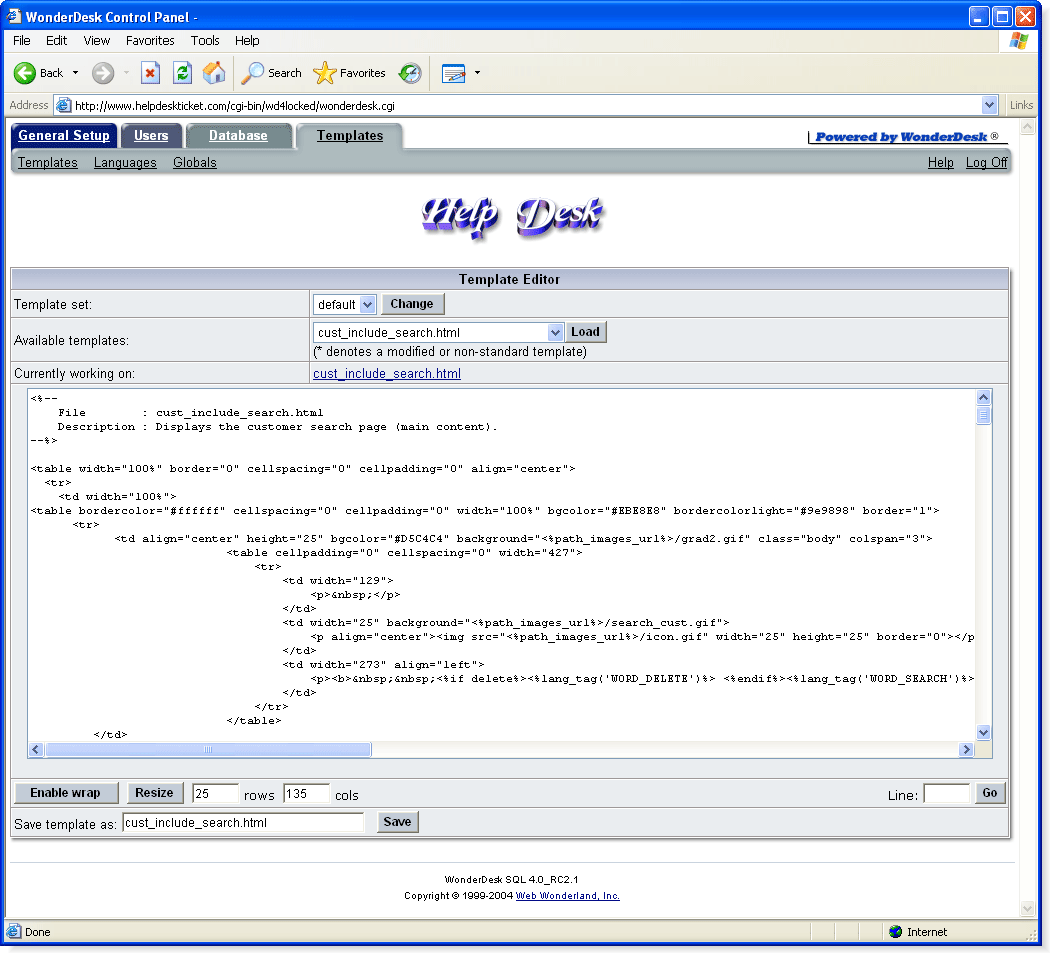The image size is (1050, 953).
Task: Open the View menu
Action: tap(96, 41)
